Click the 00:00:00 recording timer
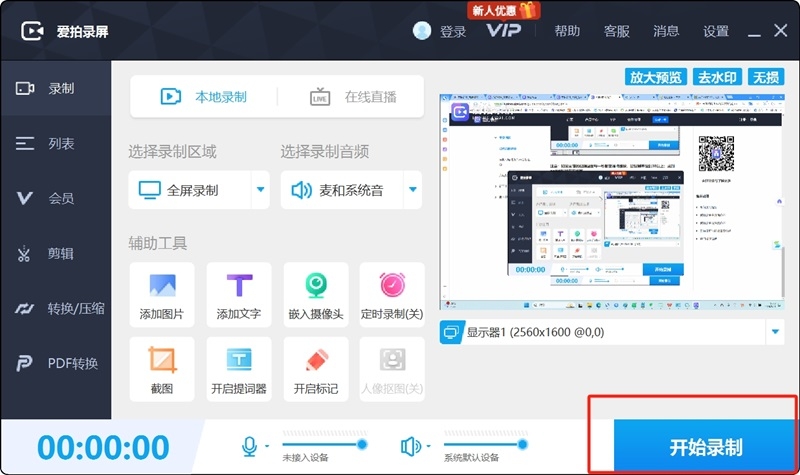The image size is (800, 475). tap(103, 447)
